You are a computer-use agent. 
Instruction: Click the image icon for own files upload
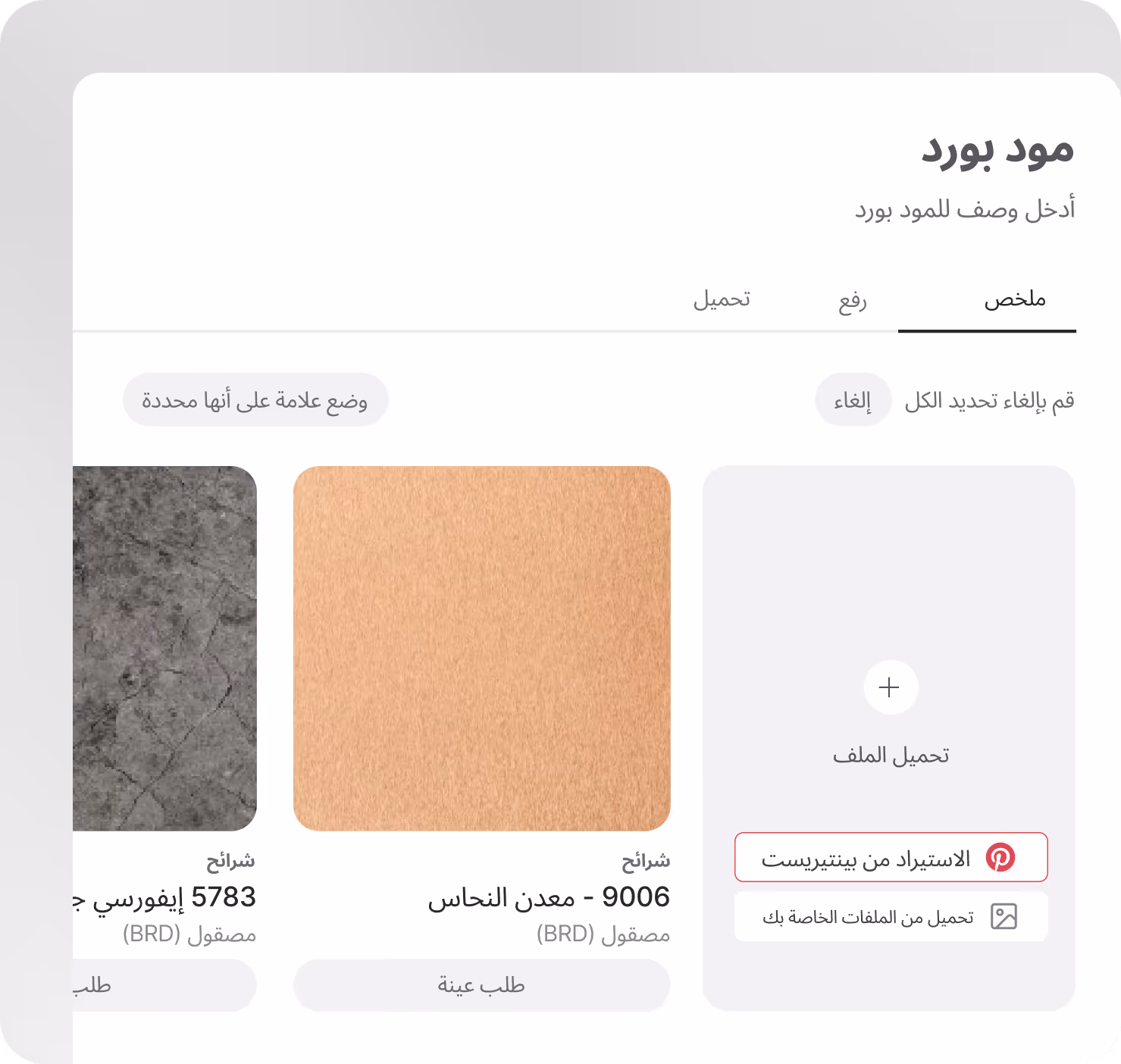click(x=1004, y=916)
